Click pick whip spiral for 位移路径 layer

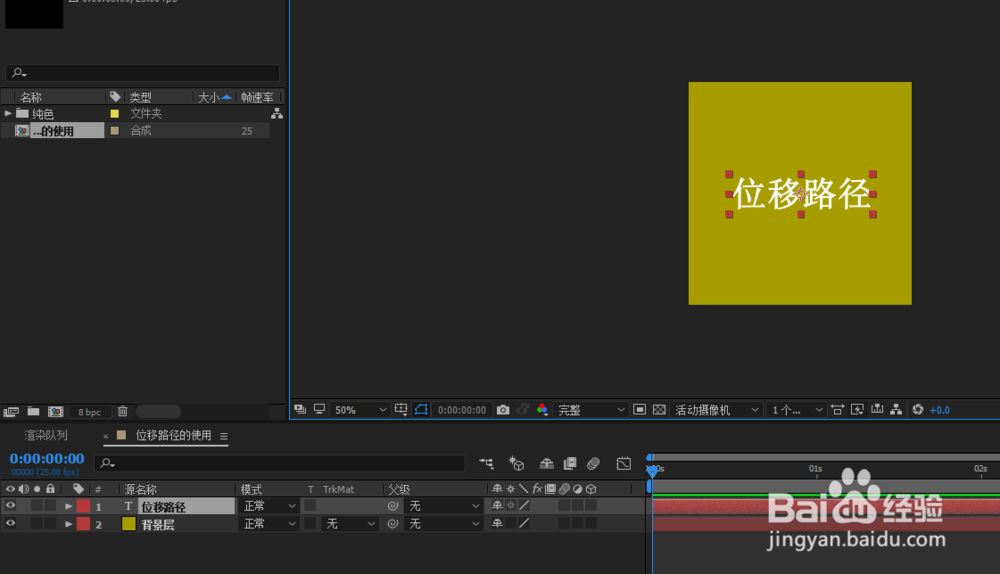pos(393,506)
